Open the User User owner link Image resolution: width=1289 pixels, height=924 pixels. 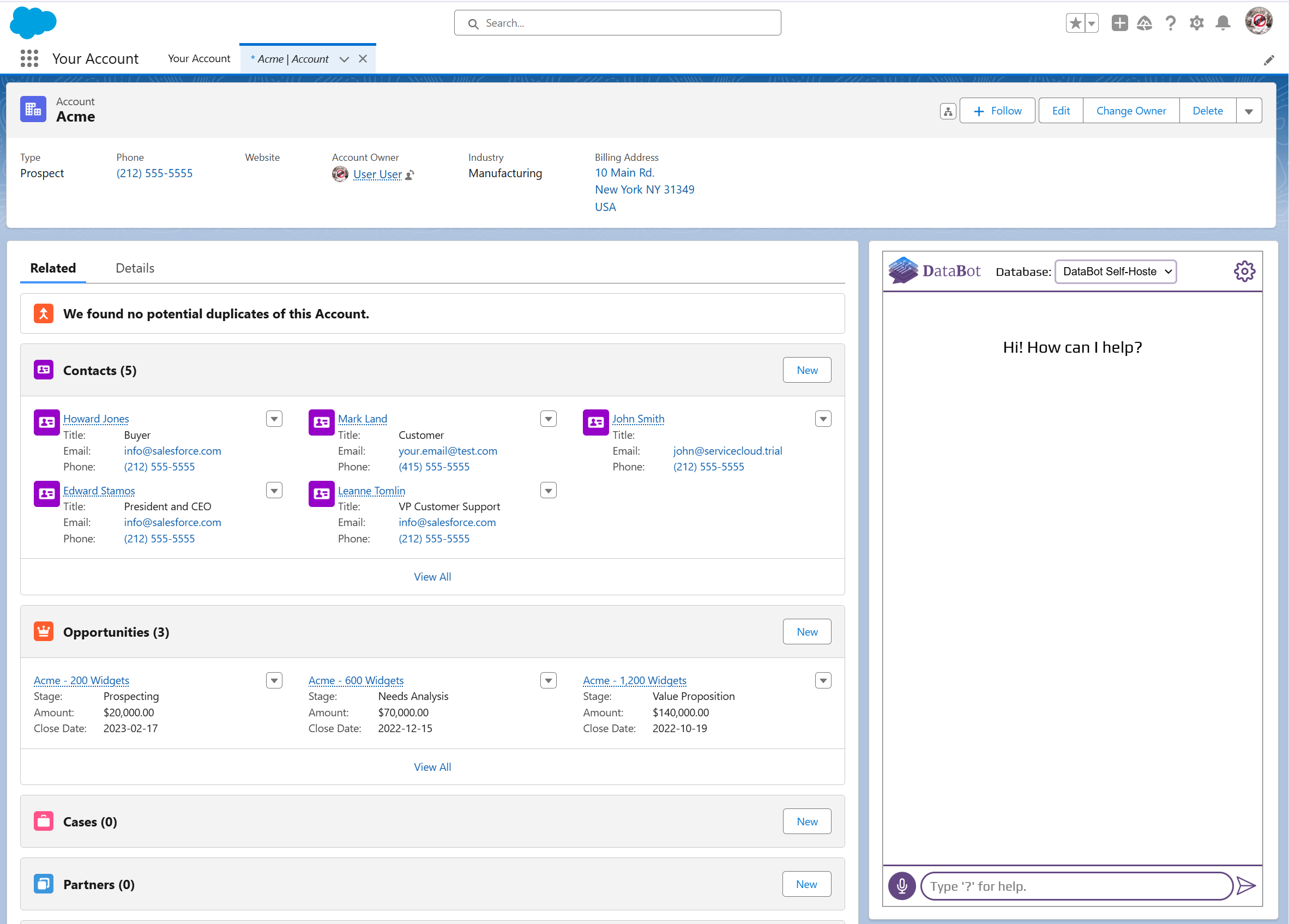(377, 174)
